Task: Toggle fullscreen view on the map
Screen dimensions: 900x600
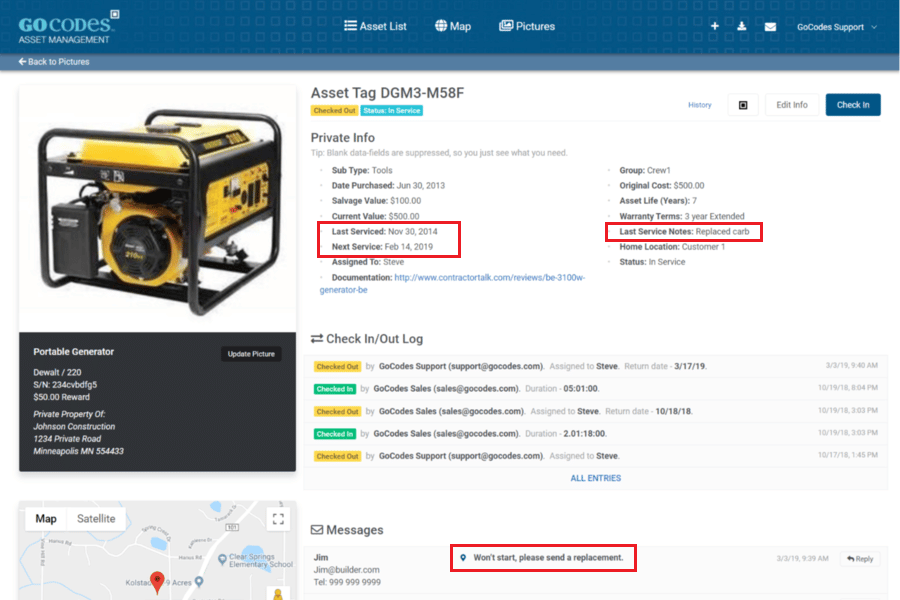Action: tap(278, 519)
